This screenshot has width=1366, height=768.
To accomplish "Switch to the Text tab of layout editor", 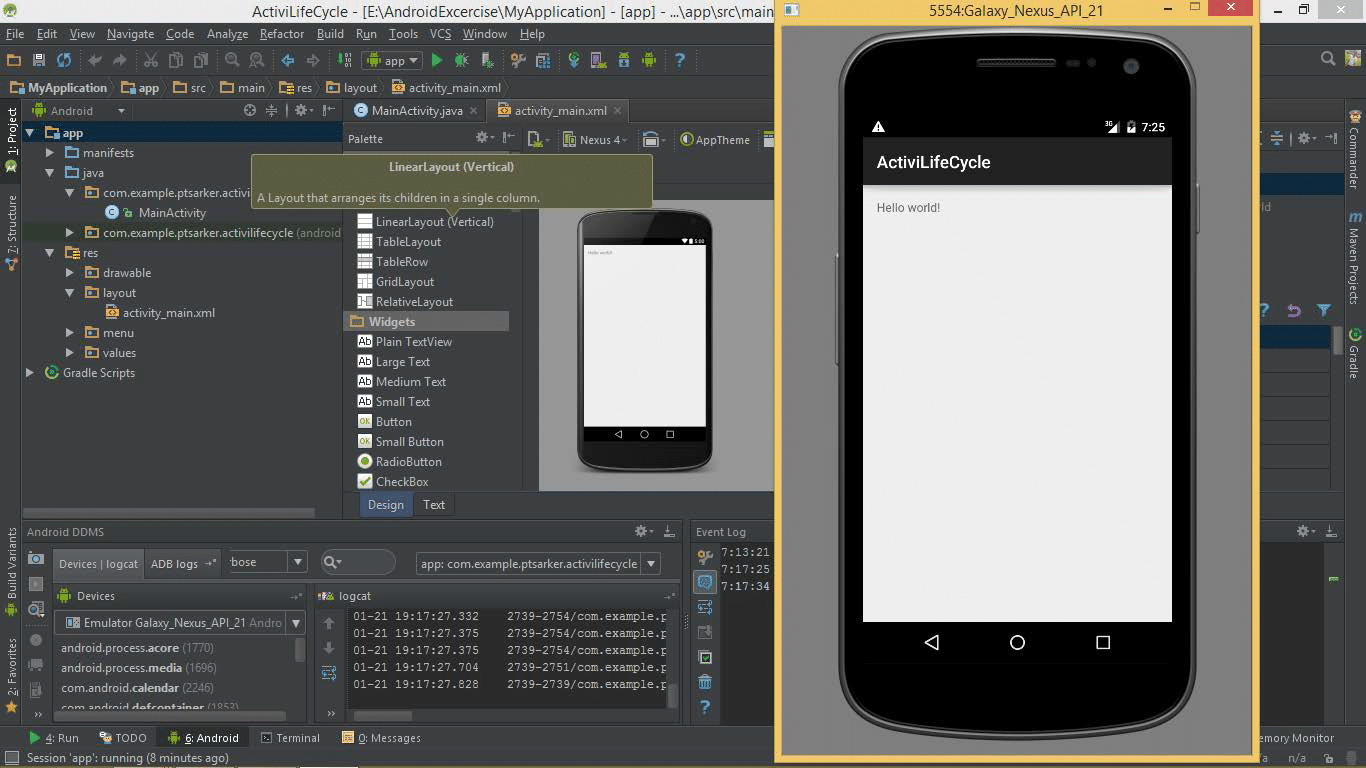I will 434,505.
